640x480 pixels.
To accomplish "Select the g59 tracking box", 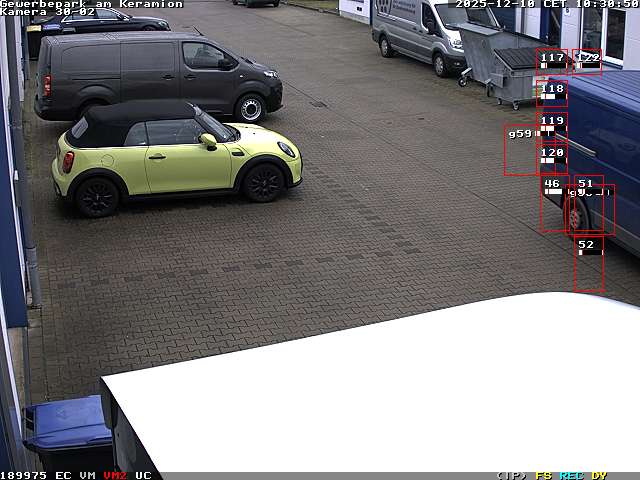I will coord(520,134).
